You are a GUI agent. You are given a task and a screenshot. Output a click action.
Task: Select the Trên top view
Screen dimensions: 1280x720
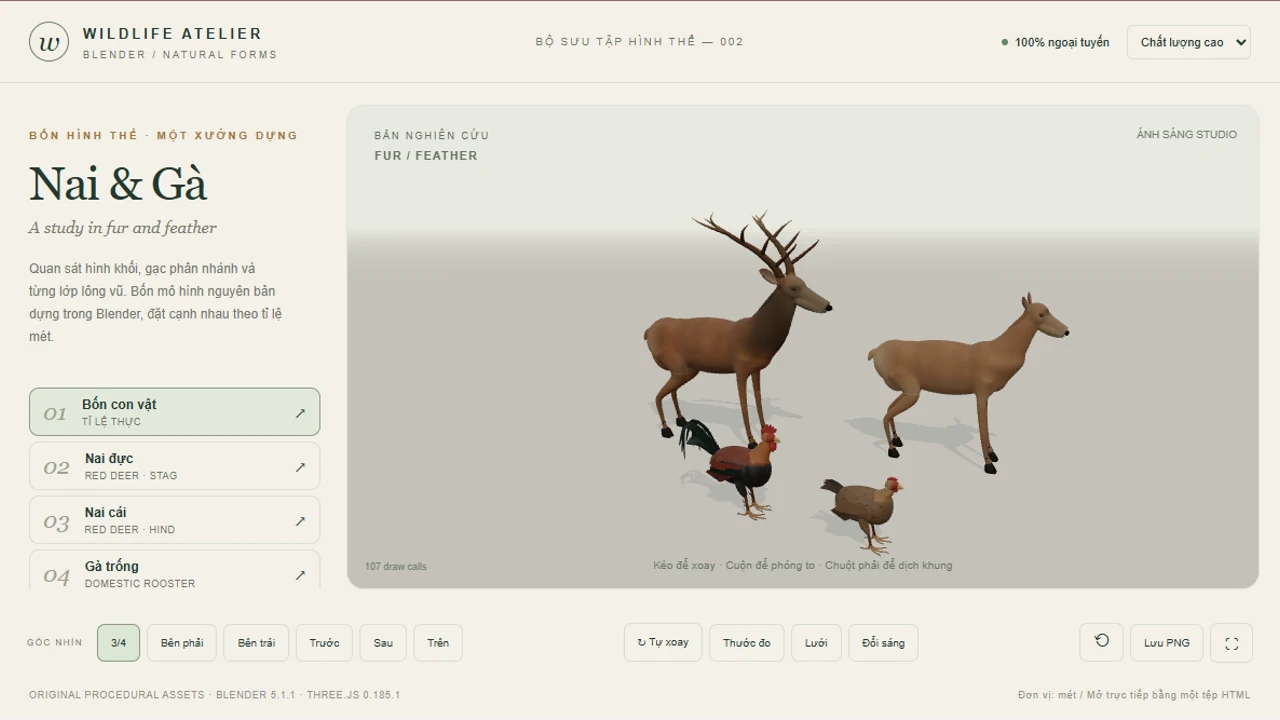(x=438, y=643)
